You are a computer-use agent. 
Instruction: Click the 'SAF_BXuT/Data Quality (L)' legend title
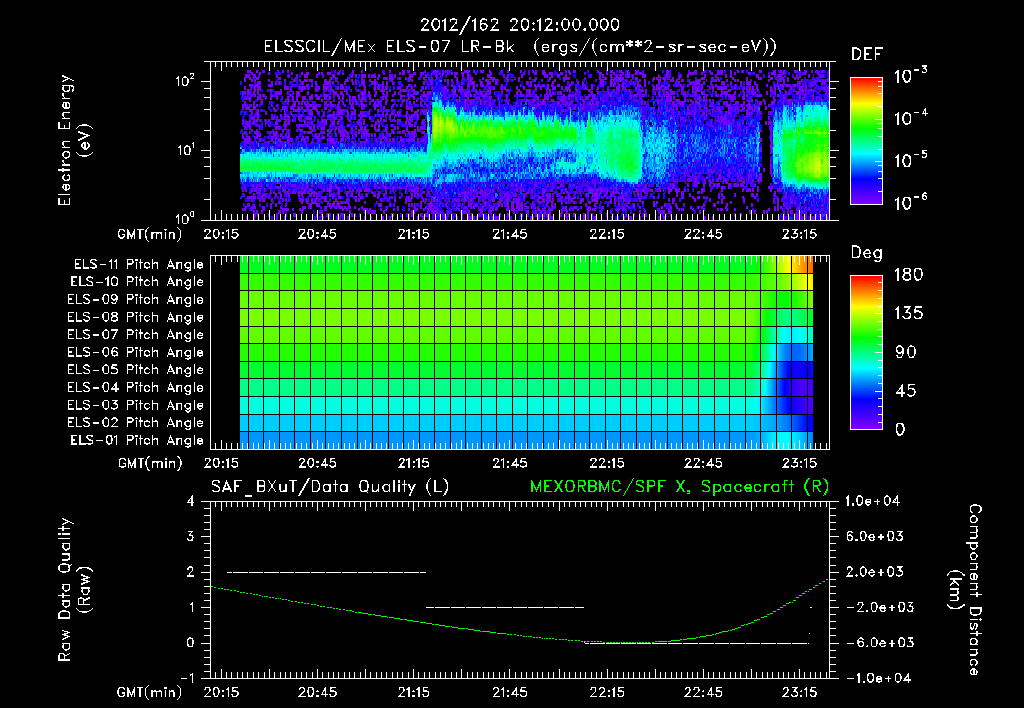[330, 487]
